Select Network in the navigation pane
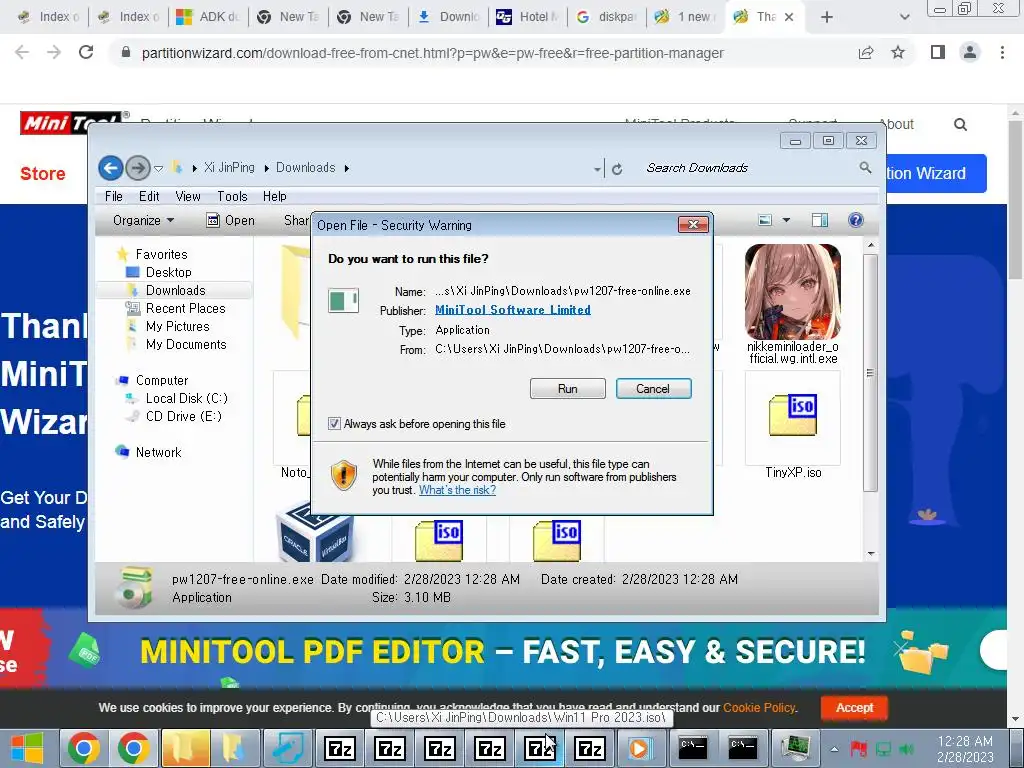The width and height of the screenshot is (1024, 768). (x=158, y=452)
